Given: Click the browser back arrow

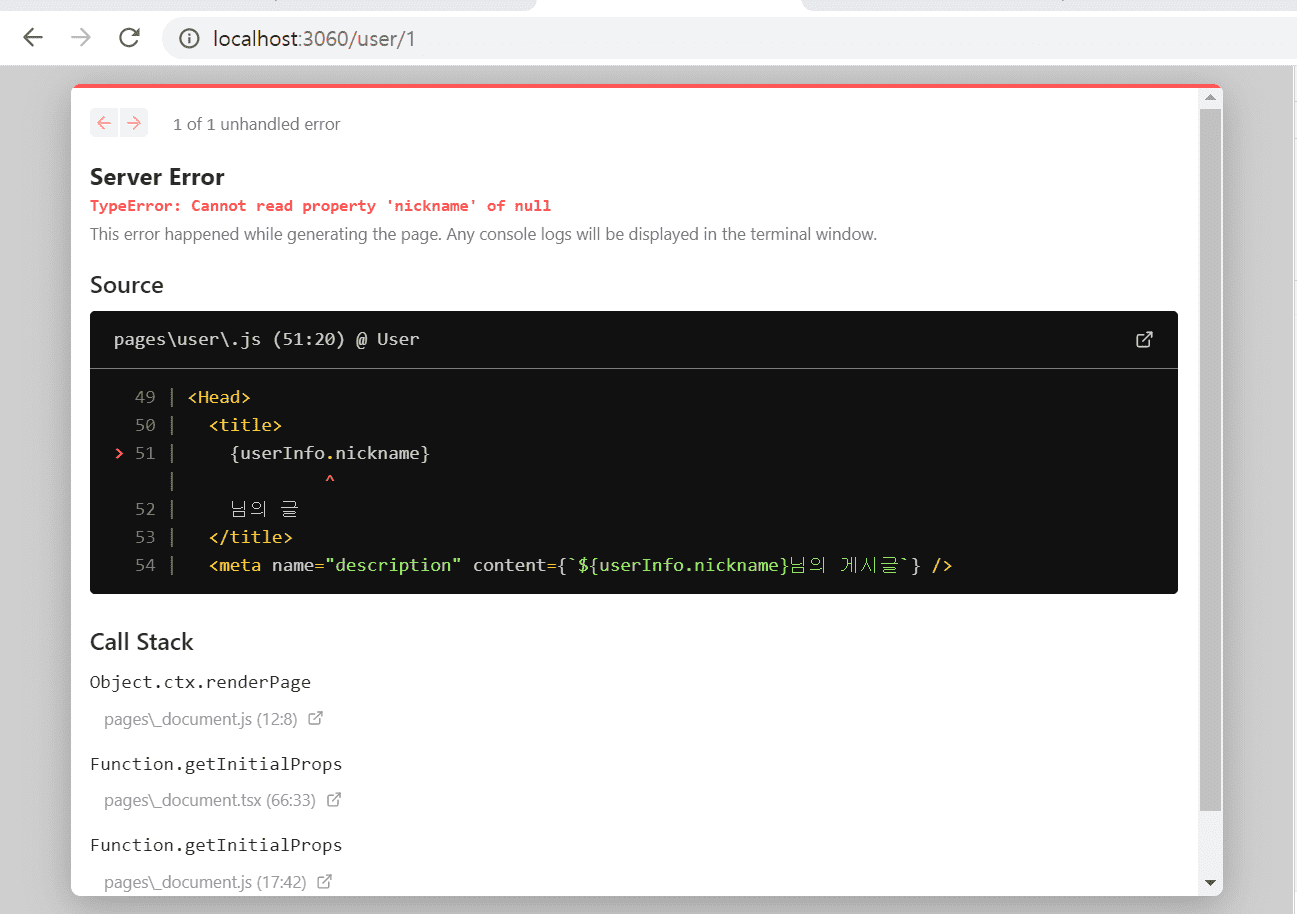Looking at the screenshot, I should [33, 38].
